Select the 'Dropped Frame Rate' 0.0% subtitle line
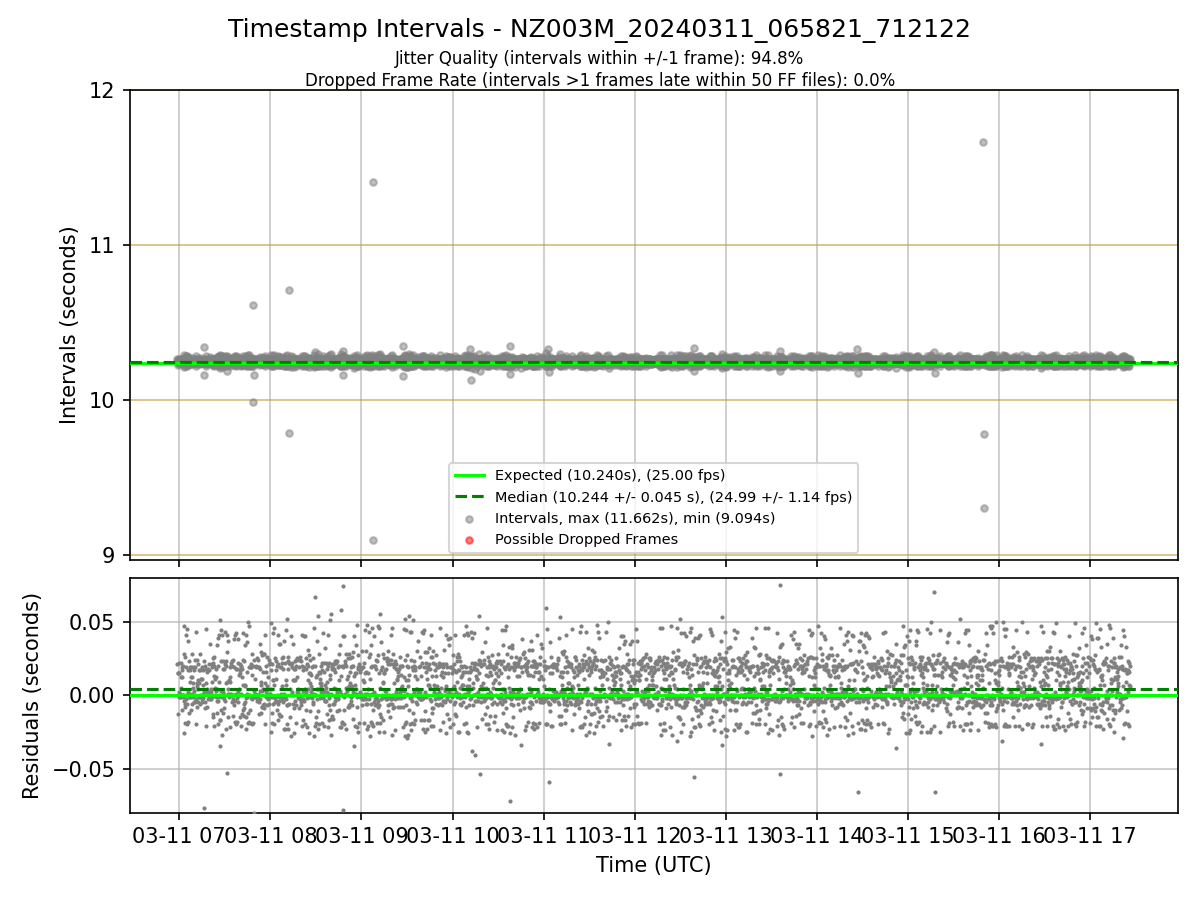The image size is (1200, 900). click(600, 80)
